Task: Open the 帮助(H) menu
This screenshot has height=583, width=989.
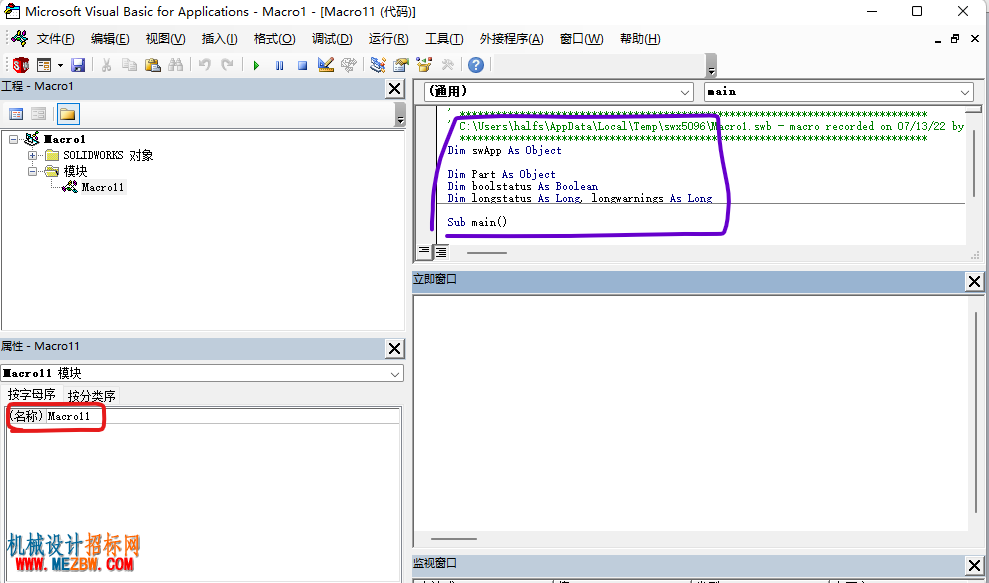Action: (640, 38)
